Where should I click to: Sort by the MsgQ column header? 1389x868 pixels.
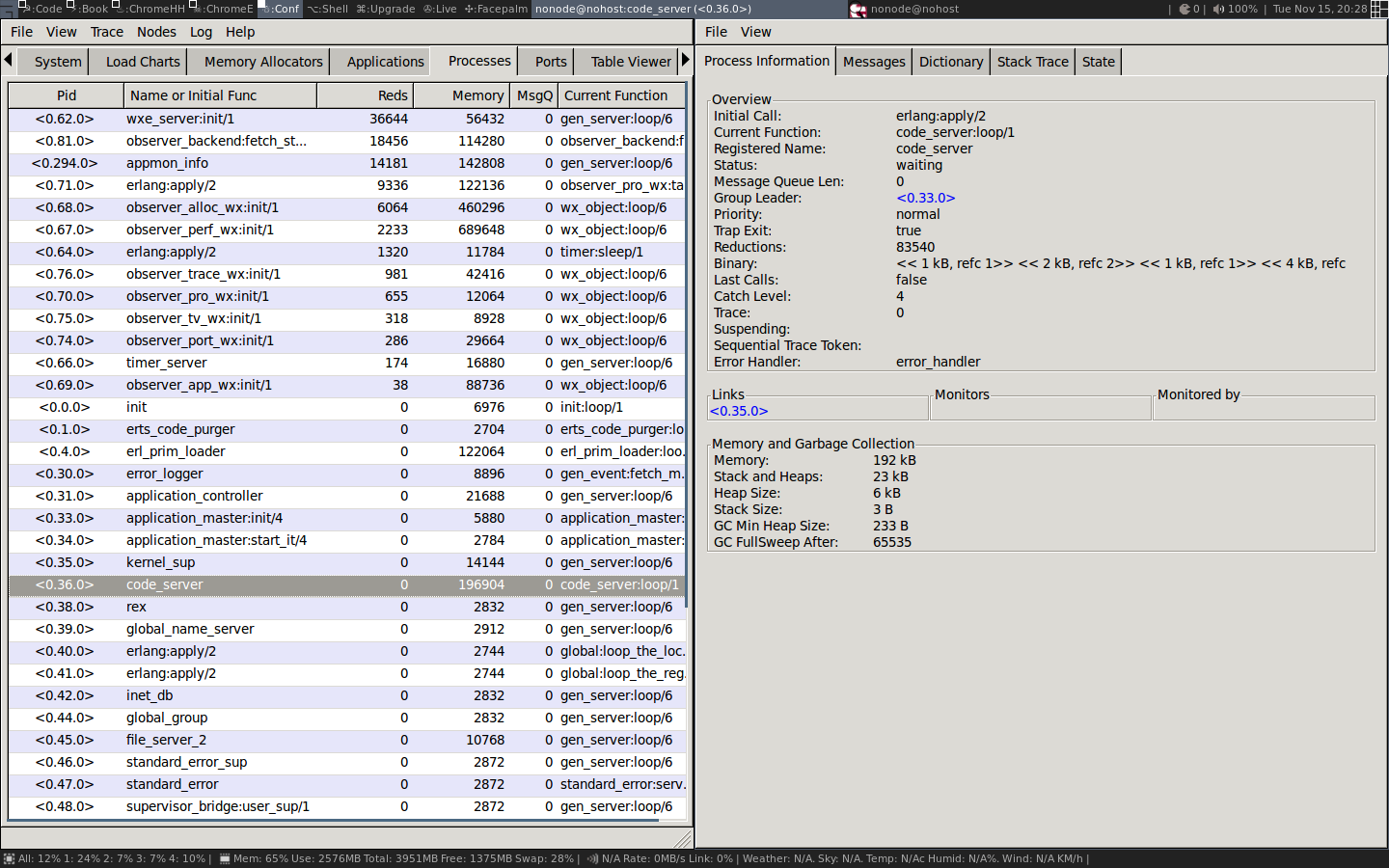[x=533, y=95]
